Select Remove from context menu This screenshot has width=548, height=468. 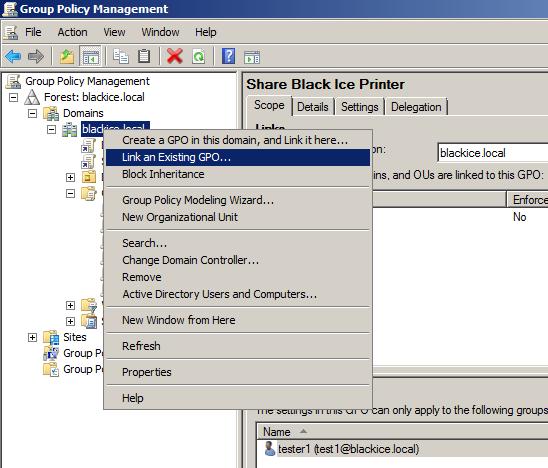click(238, 277)
